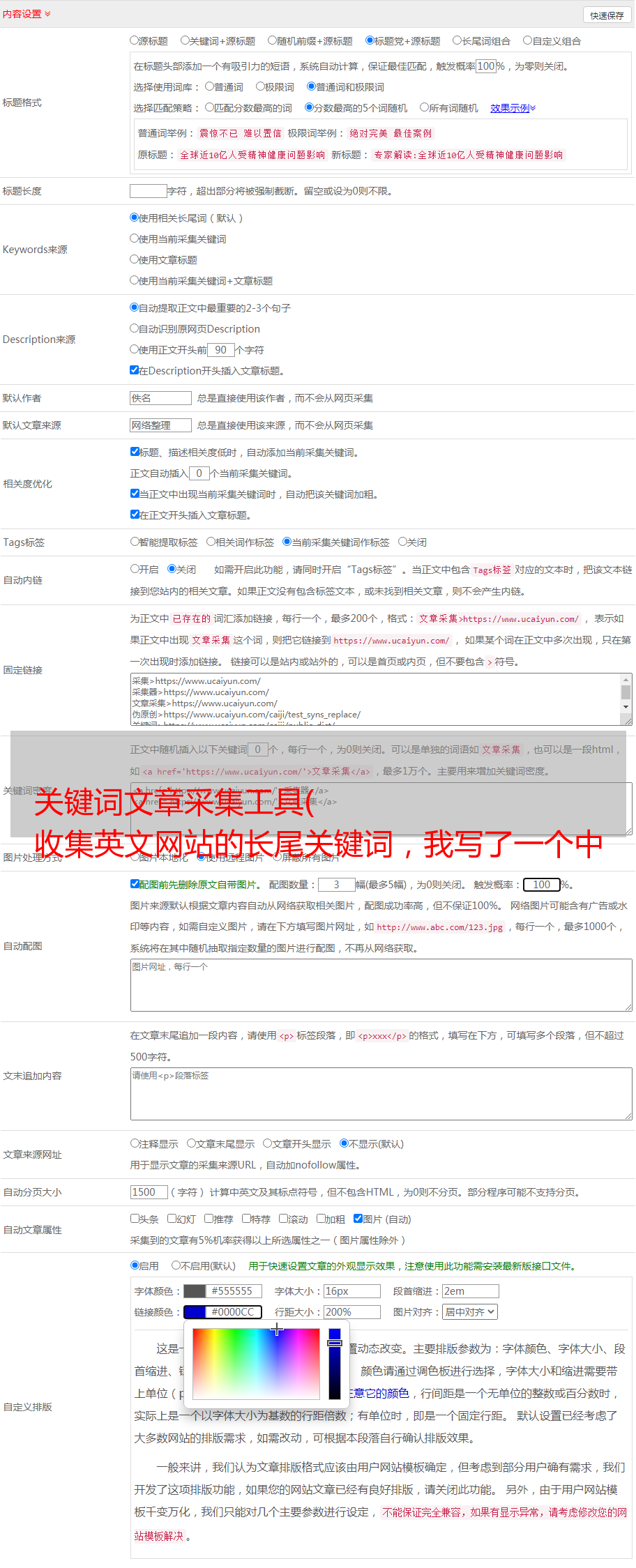Toggle 在Description开头插入文章标题 checkbox
The height and width of the screenshot is (1568, 636).
[134, 370]
